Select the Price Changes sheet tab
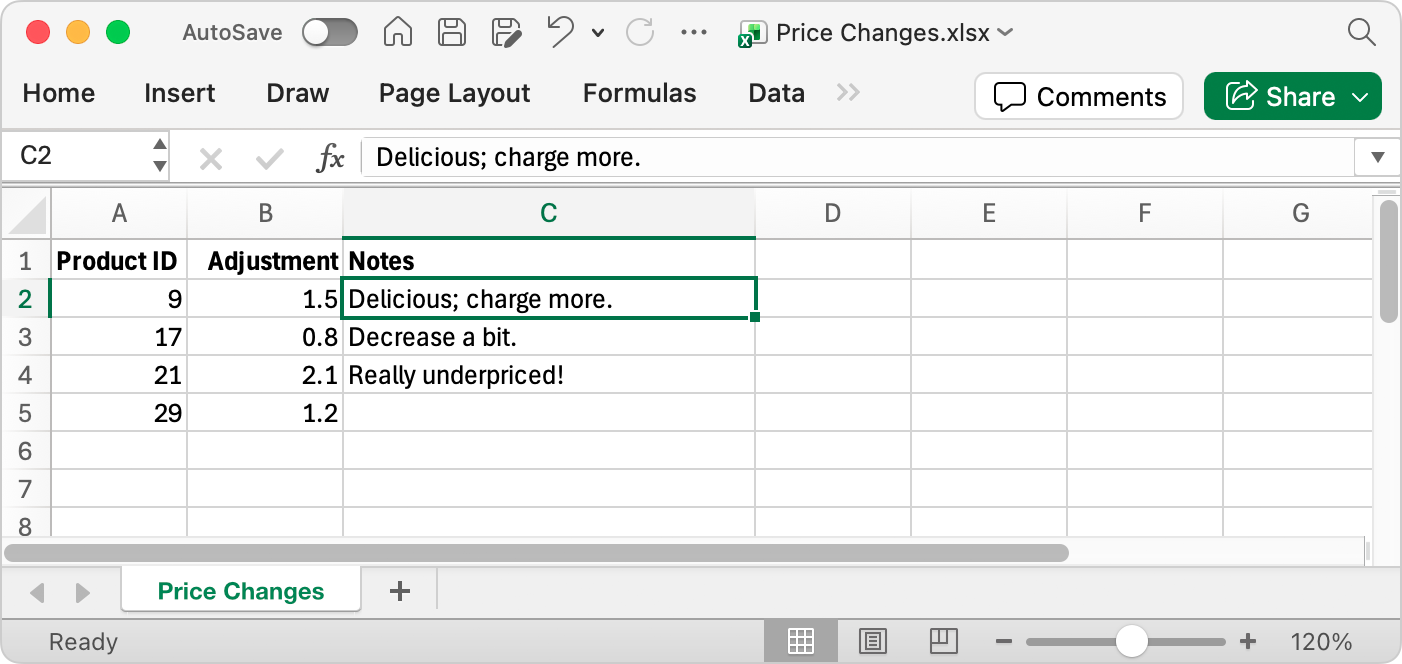The height and width of the screenshot is (664, 1402). coord(240,591)
